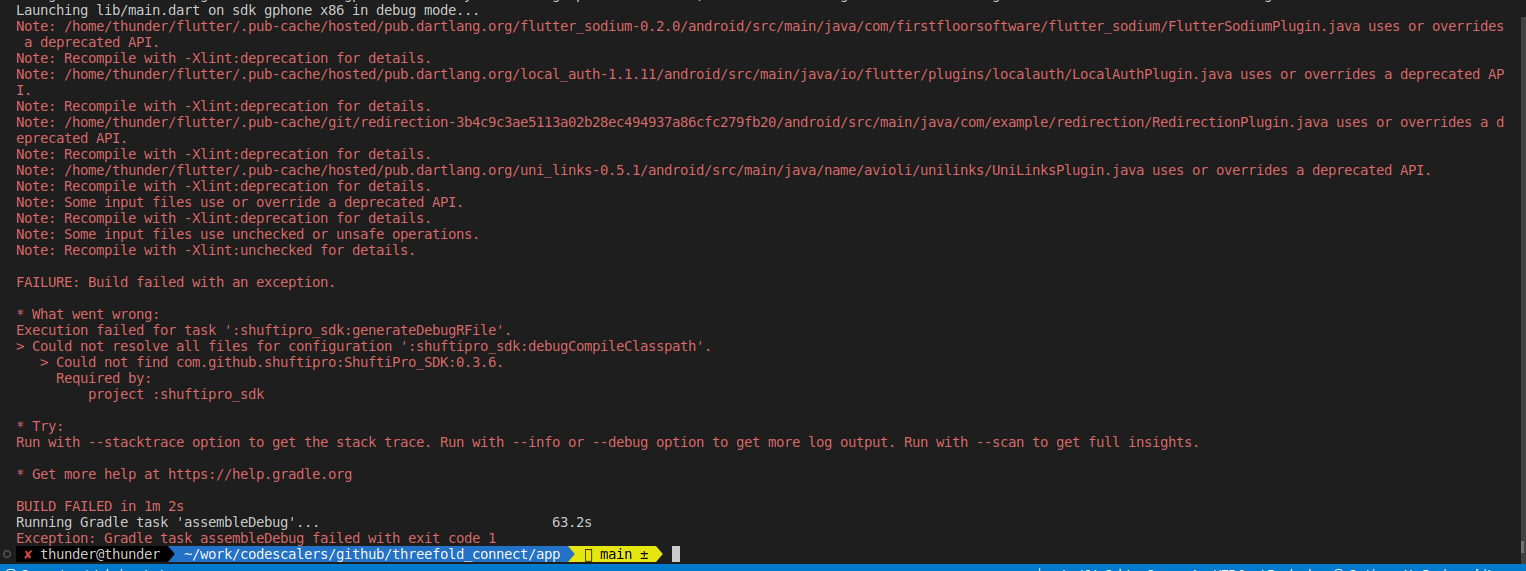Click 'FAILURE: Build failed with an exception.'
Image resolution: width=1526 pixels, height=571 pixels.
(x=176, y=282)
